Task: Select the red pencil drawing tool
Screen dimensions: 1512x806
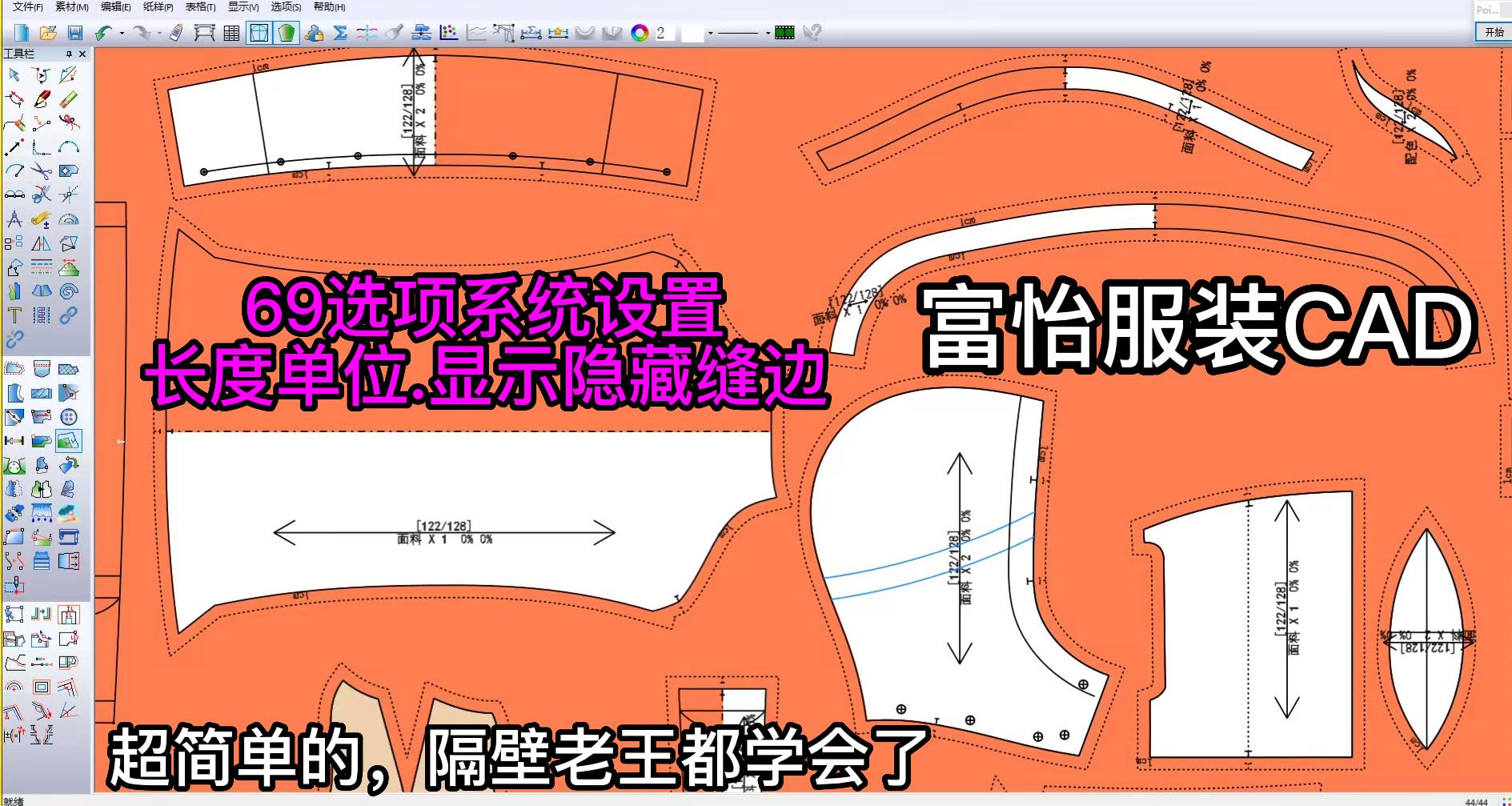Action: [x=42, y=99]
